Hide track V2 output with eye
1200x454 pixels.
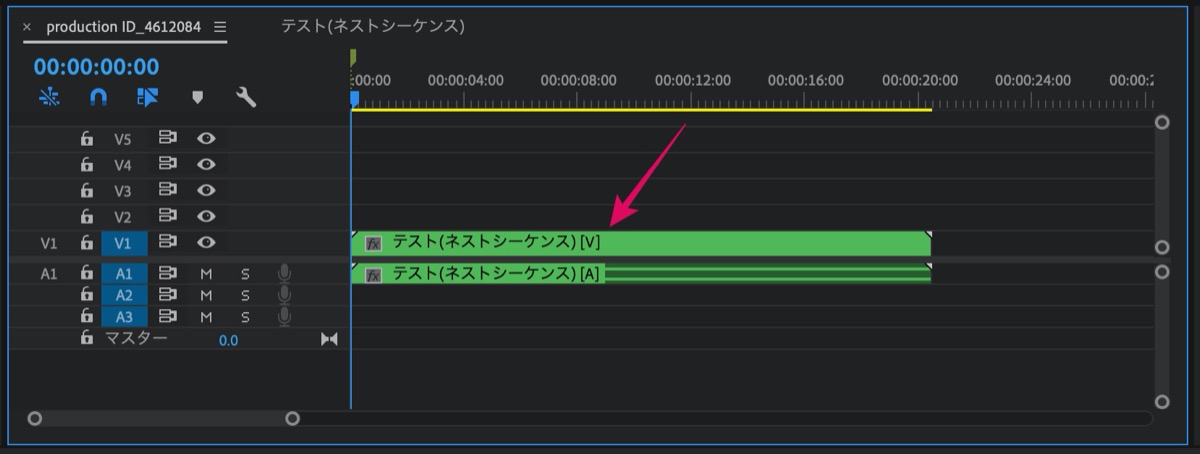point(206,217)
